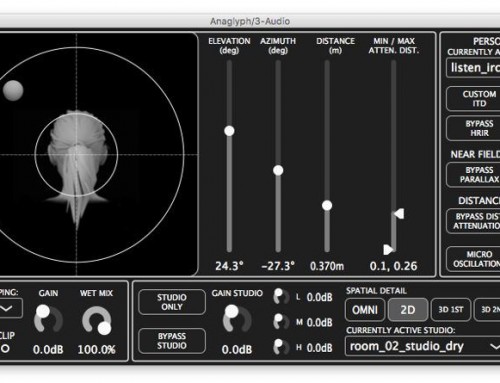Screen dimensions: 500x383
Task: Adjust the Elevation slider handle
Action: tap(229, 131)
